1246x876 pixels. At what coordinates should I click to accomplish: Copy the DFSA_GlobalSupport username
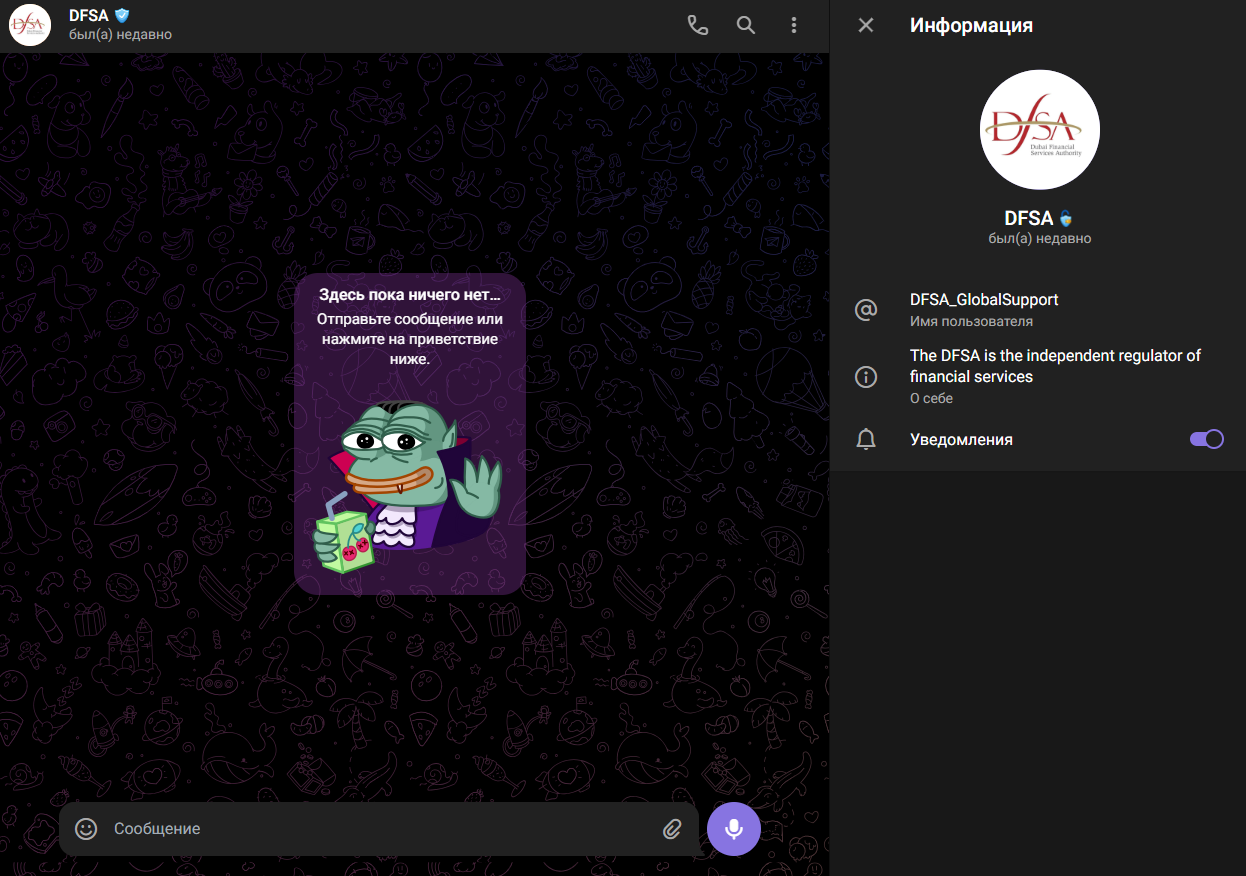984,299
